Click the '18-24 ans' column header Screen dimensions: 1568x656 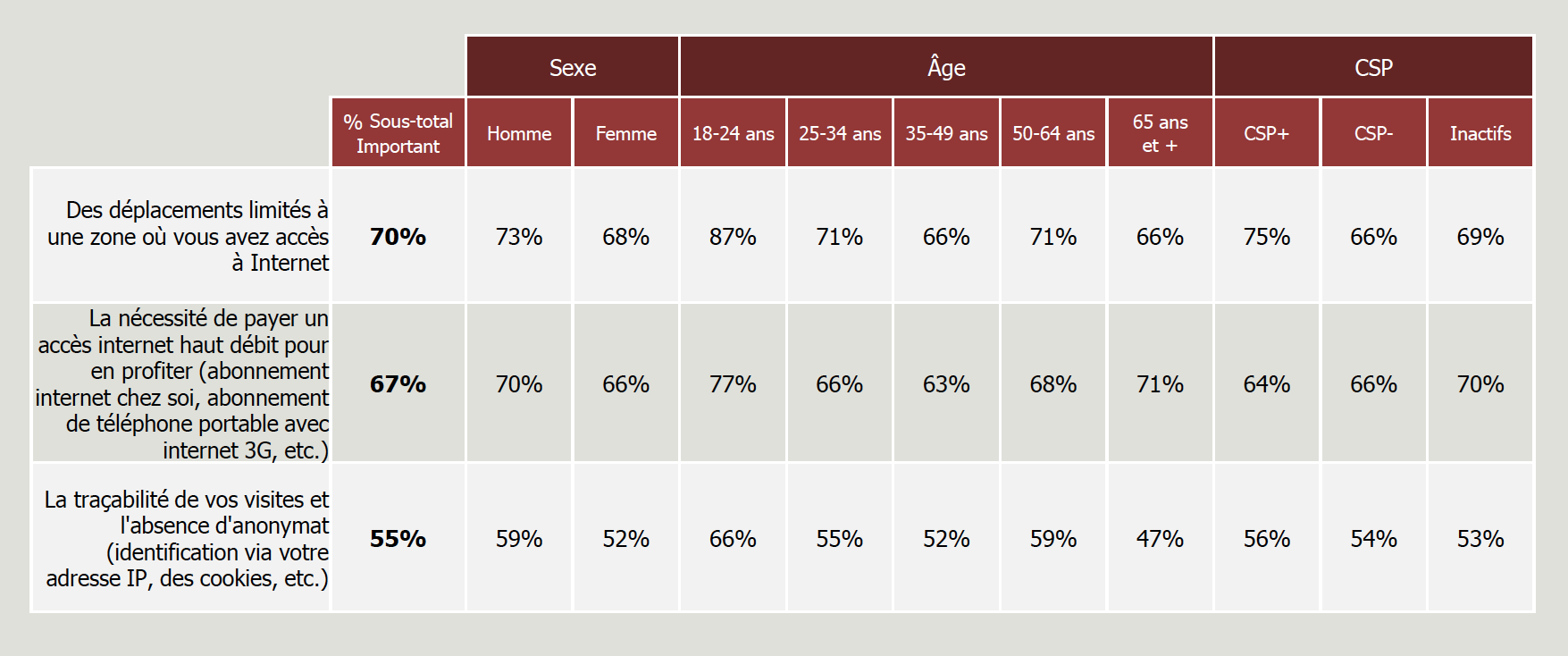(x=733, y=133)
